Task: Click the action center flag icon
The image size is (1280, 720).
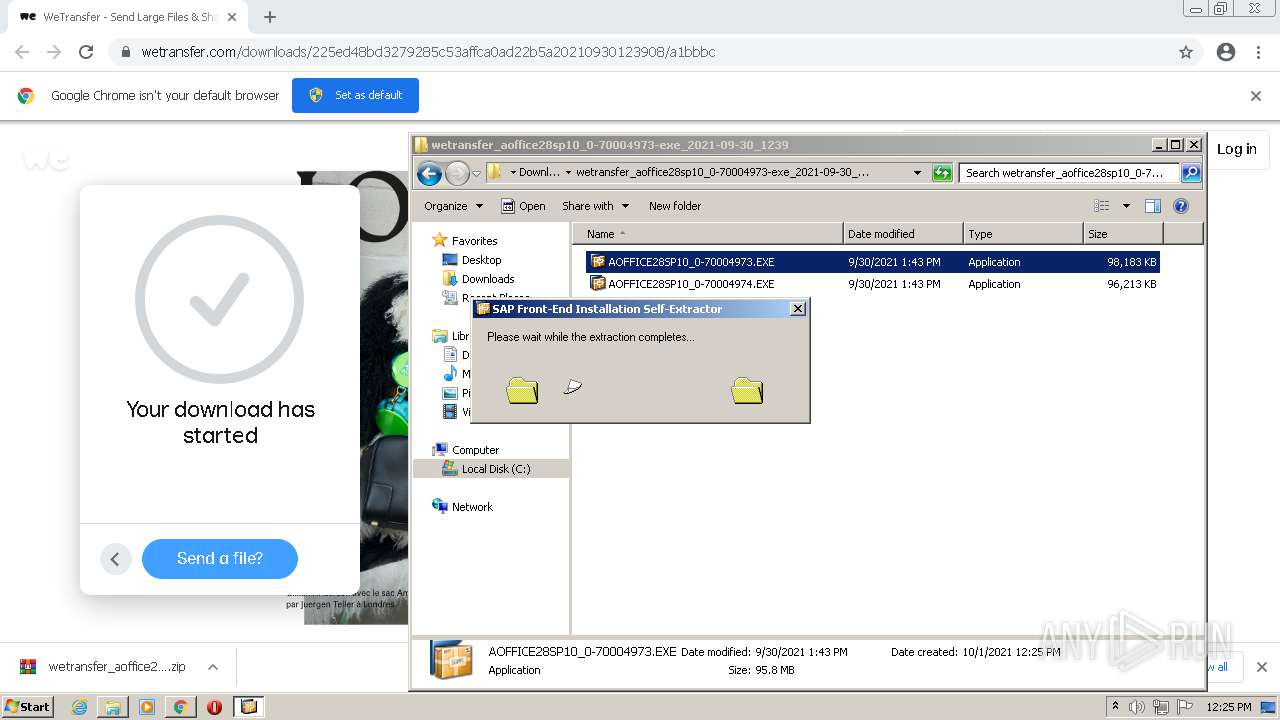Action: (x=1185, y=707)
